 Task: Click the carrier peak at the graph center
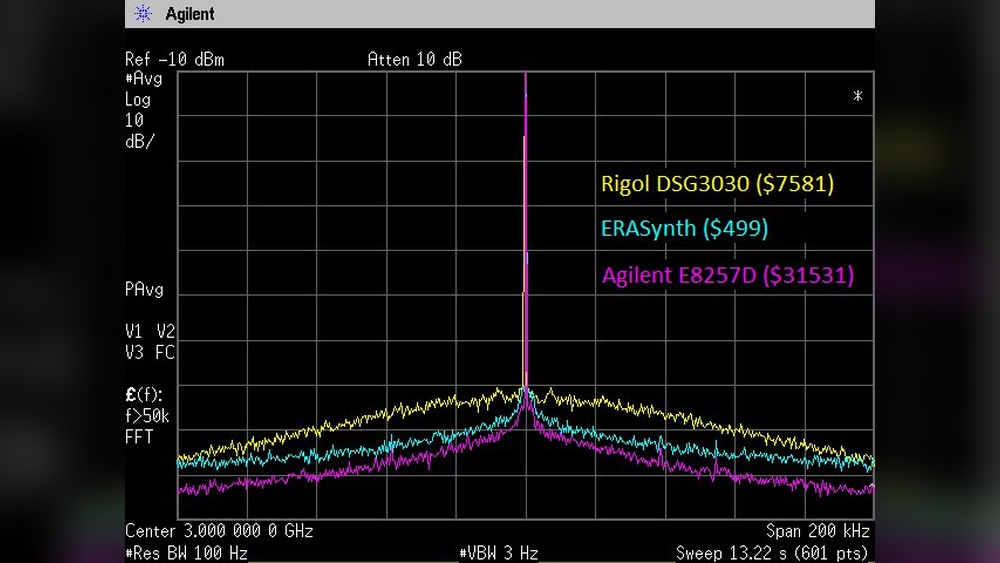coord(526,230)
